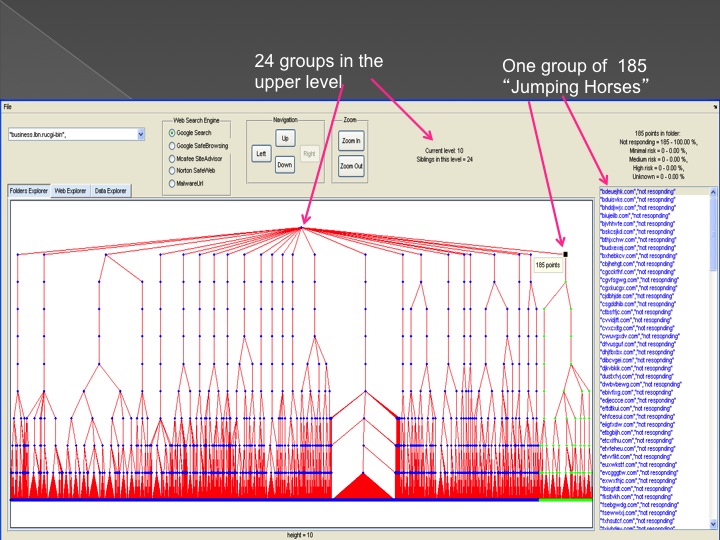The height and width of the screenshot is (540, 720).
Task: Click the "185 points in folder:" heading
Action: (658, 134)
